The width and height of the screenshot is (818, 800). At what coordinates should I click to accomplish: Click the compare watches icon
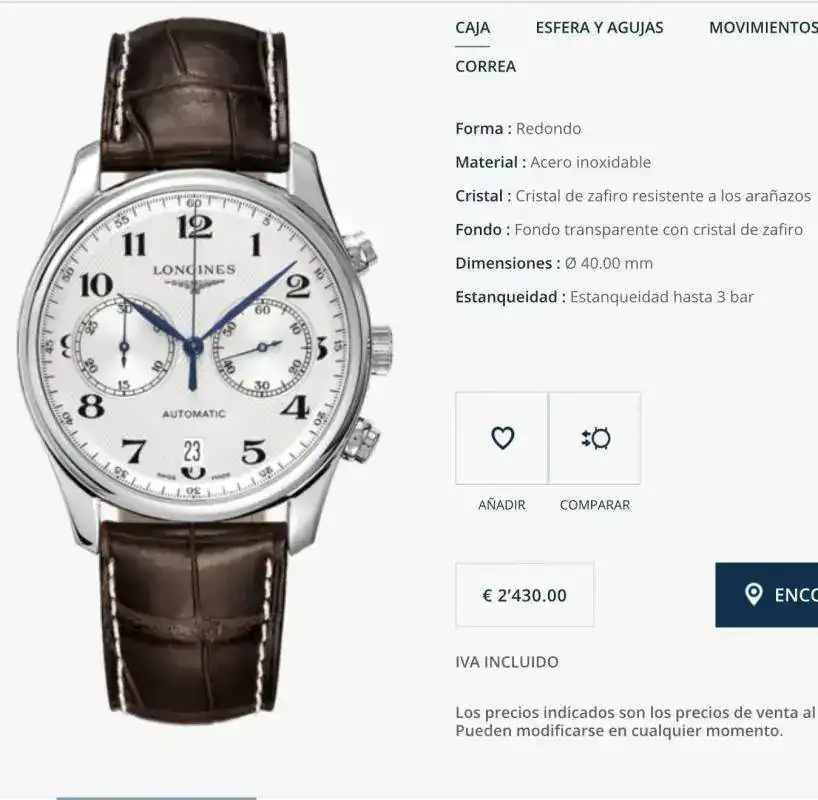[x=595, y=438]
